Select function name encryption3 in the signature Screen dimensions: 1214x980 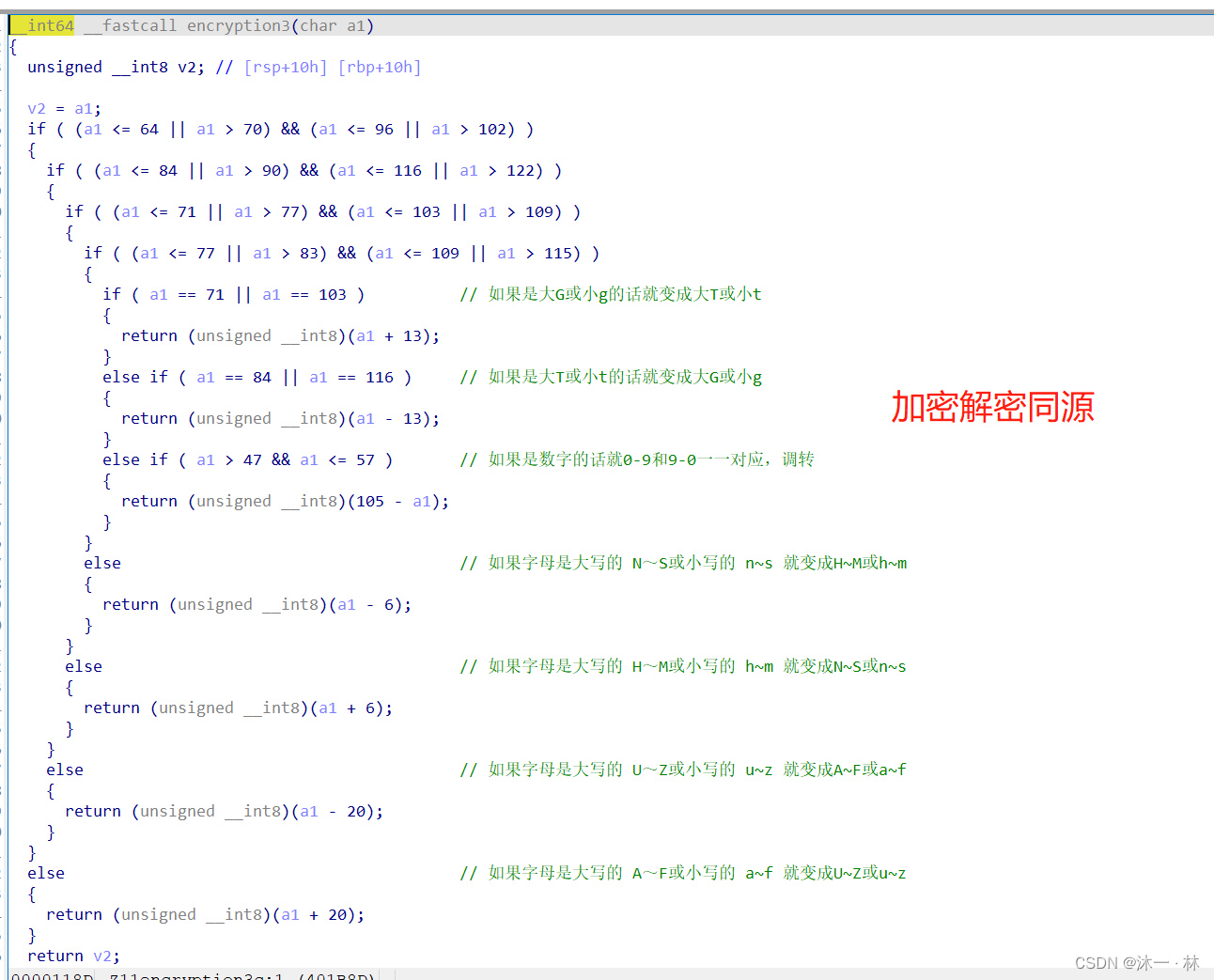pyautogui.click(x=238, y=25)
